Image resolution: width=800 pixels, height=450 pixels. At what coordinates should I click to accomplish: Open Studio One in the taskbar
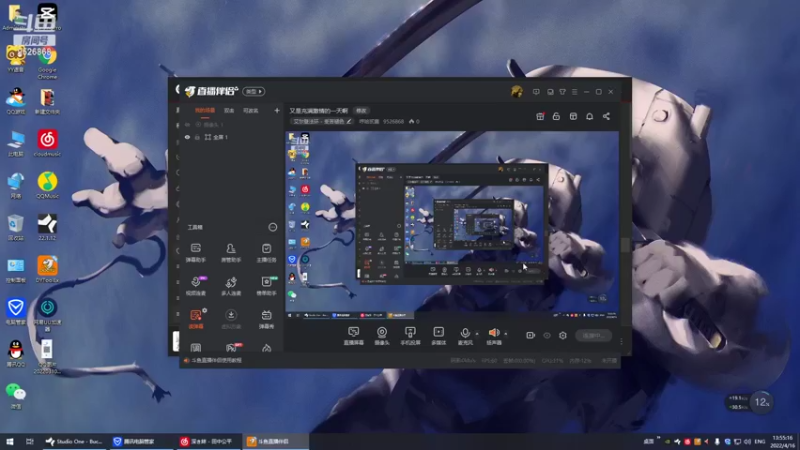tap(74, 441)
